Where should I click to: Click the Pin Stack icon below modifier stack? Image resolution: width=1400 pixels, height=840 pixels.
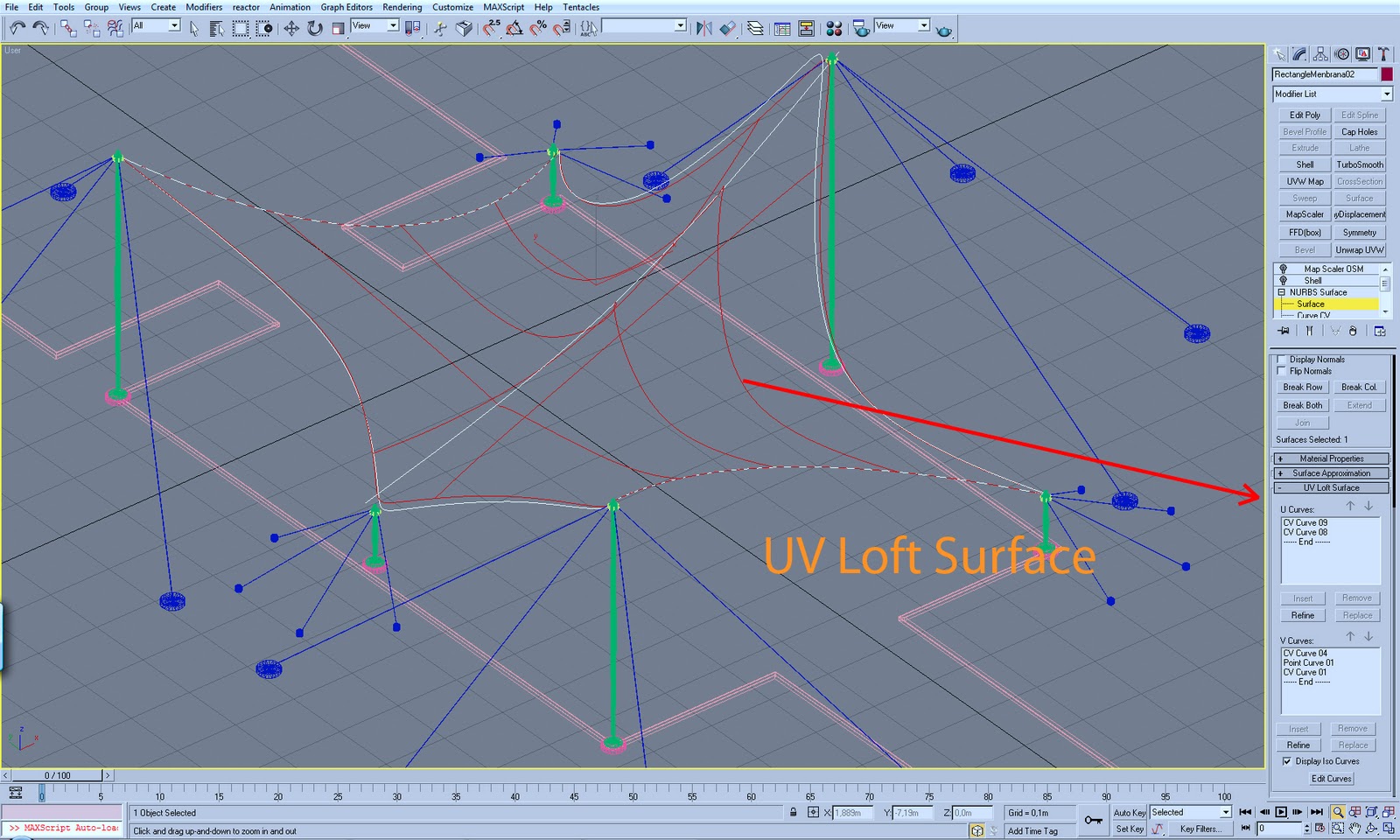[1284, 331]
